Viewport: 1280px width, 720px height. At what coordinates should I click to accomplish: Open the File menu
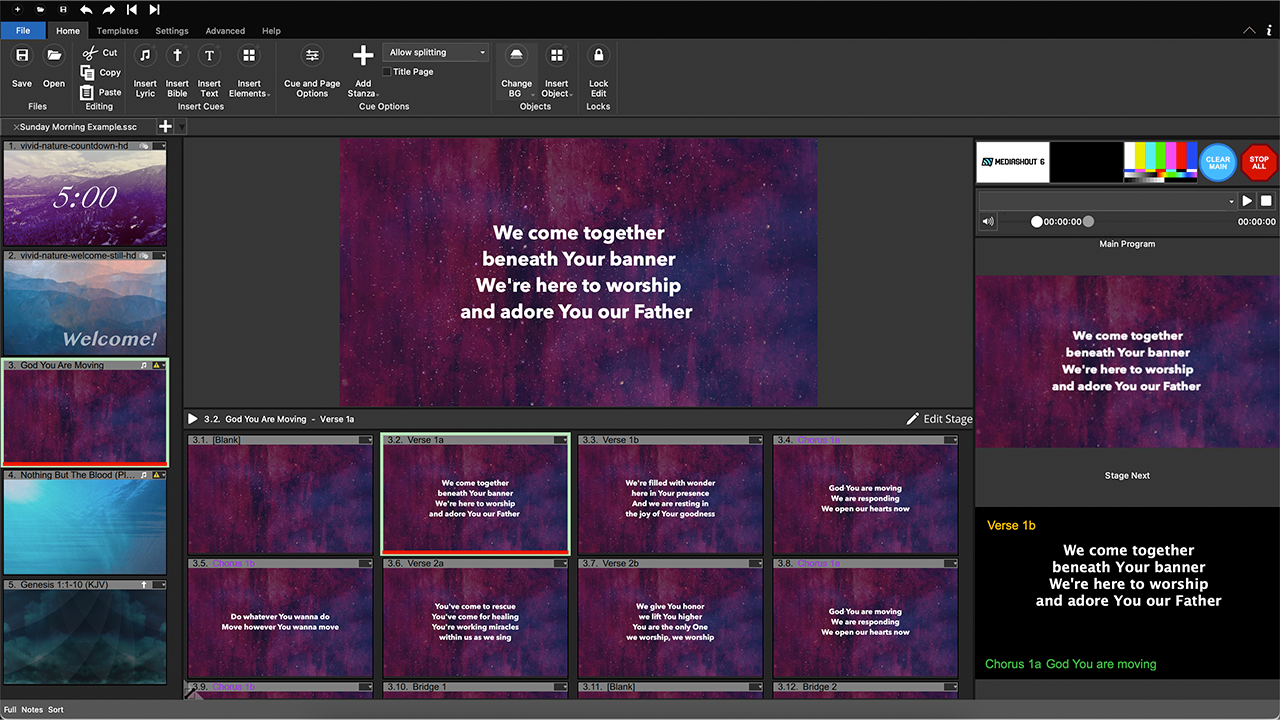pyautogui.click(x=23, y=31)
